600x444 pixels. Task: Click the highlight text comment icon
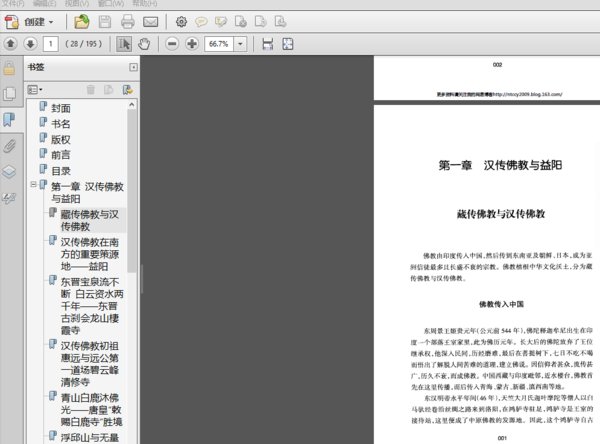221,22
